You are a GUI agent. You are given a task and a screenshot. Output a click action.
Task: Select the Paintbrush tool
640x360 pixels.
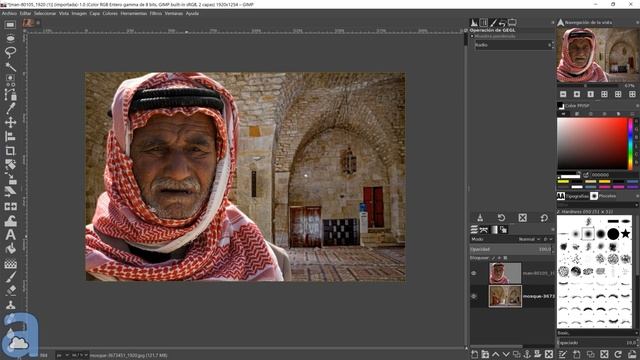[x=10, y=277]
